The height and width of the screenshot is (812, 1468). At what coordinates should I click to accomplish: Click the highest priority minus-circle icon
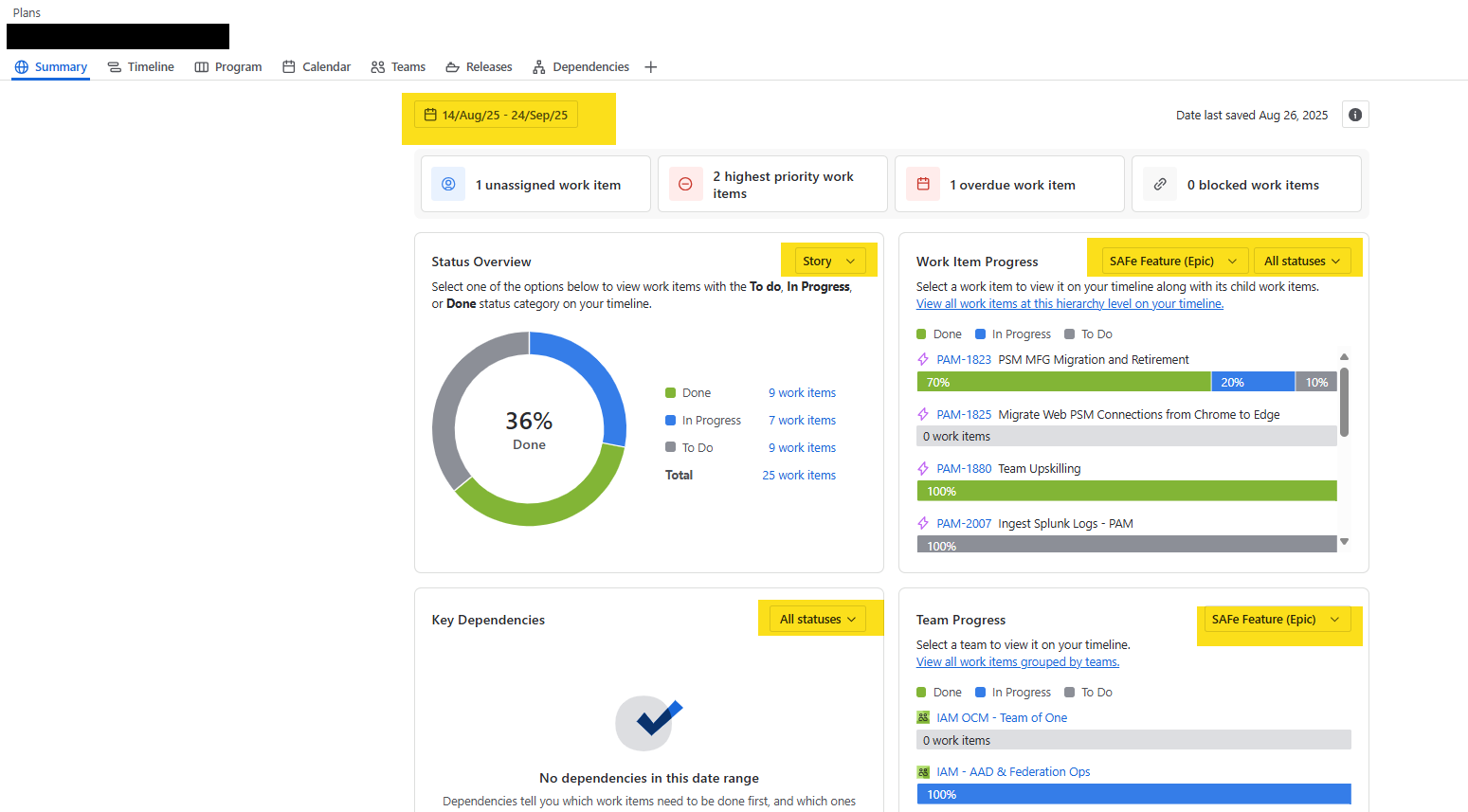coord(685,184)
